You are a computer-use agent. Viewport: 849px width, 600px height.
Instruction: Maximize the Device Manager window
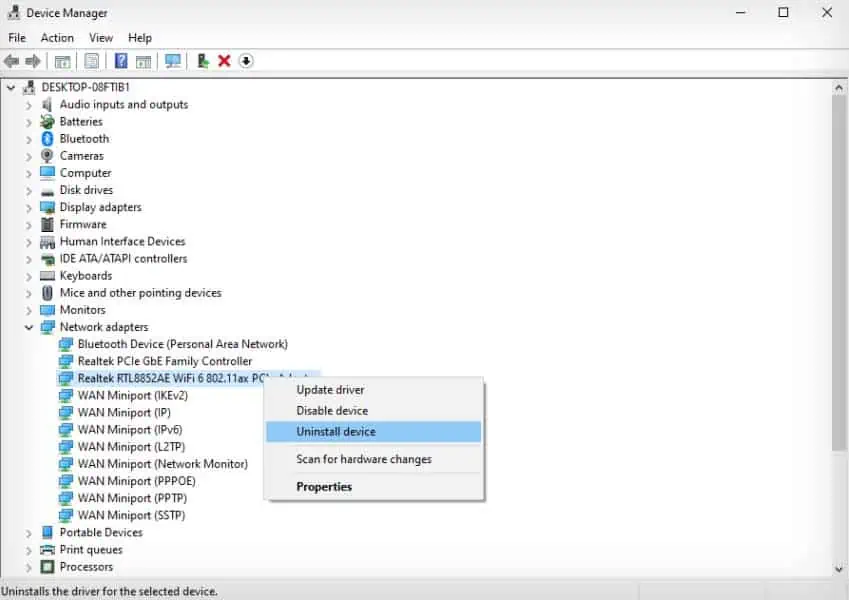pyautogui.click(x=783, y=12)
